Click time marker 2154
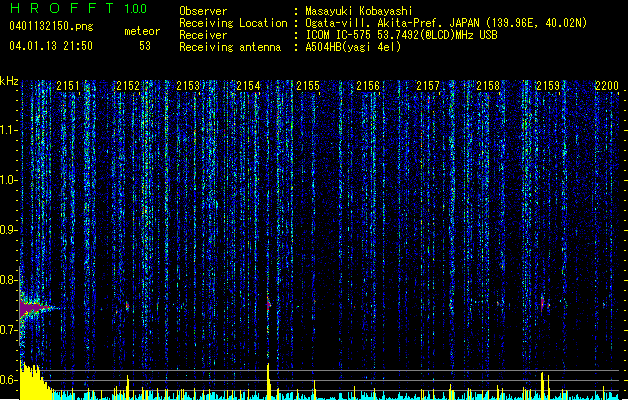This screenshot has width=629, height=400. [248, 86]
